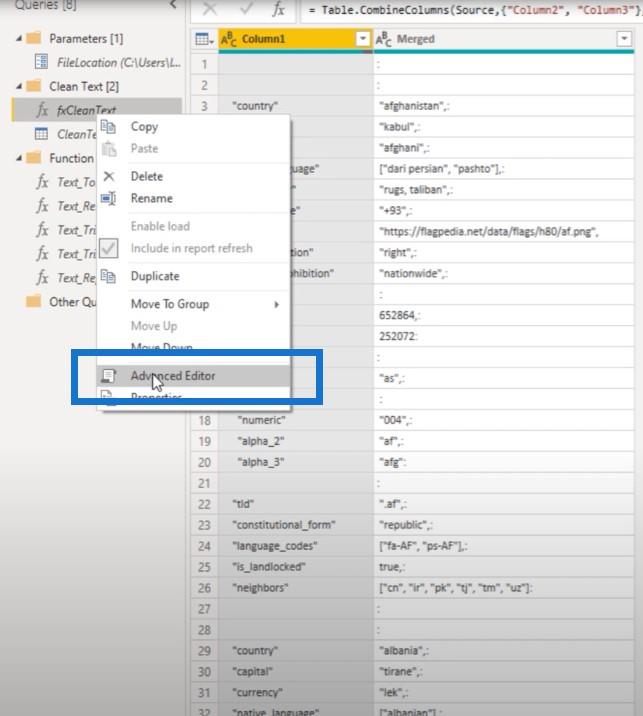Click the Duplicate icon in context menu
Viewport: 643px width, 716px height.
click(108, 276)
